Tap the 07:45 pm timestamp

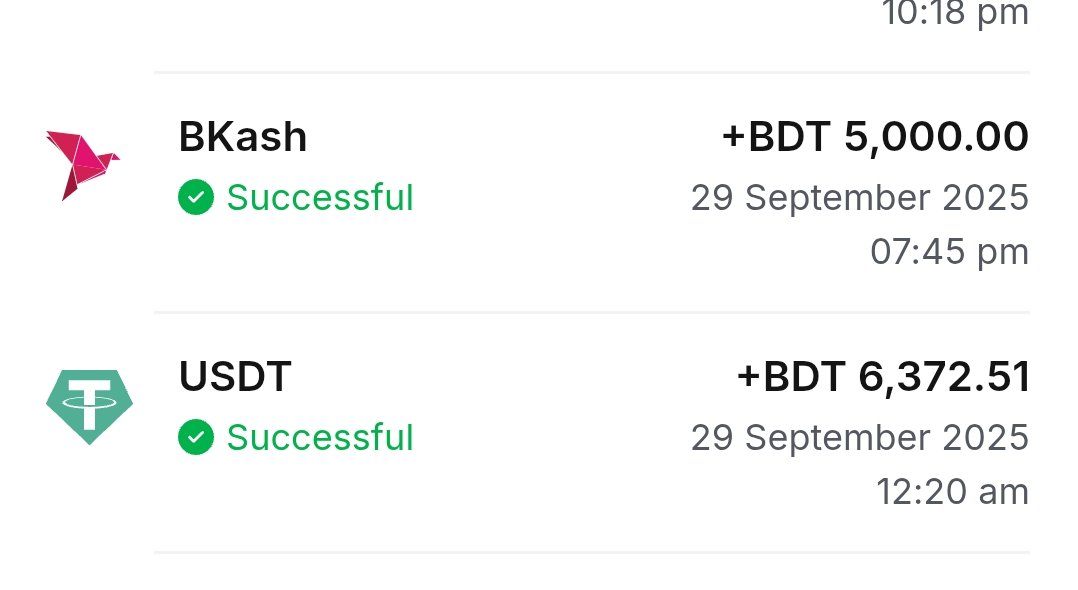(x=949, y=251)
